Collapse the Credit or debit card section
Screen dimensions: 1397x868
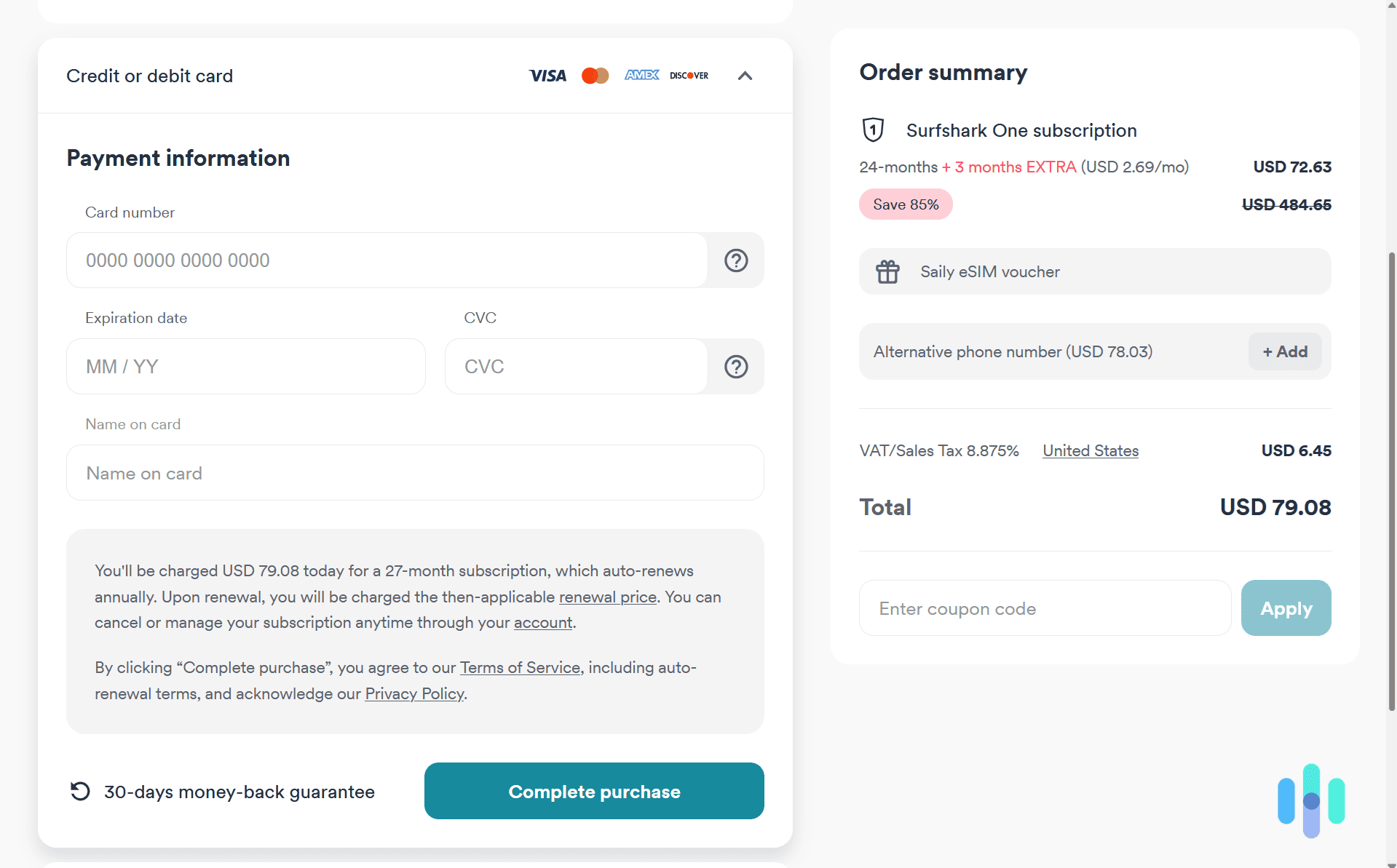[744, 75]
